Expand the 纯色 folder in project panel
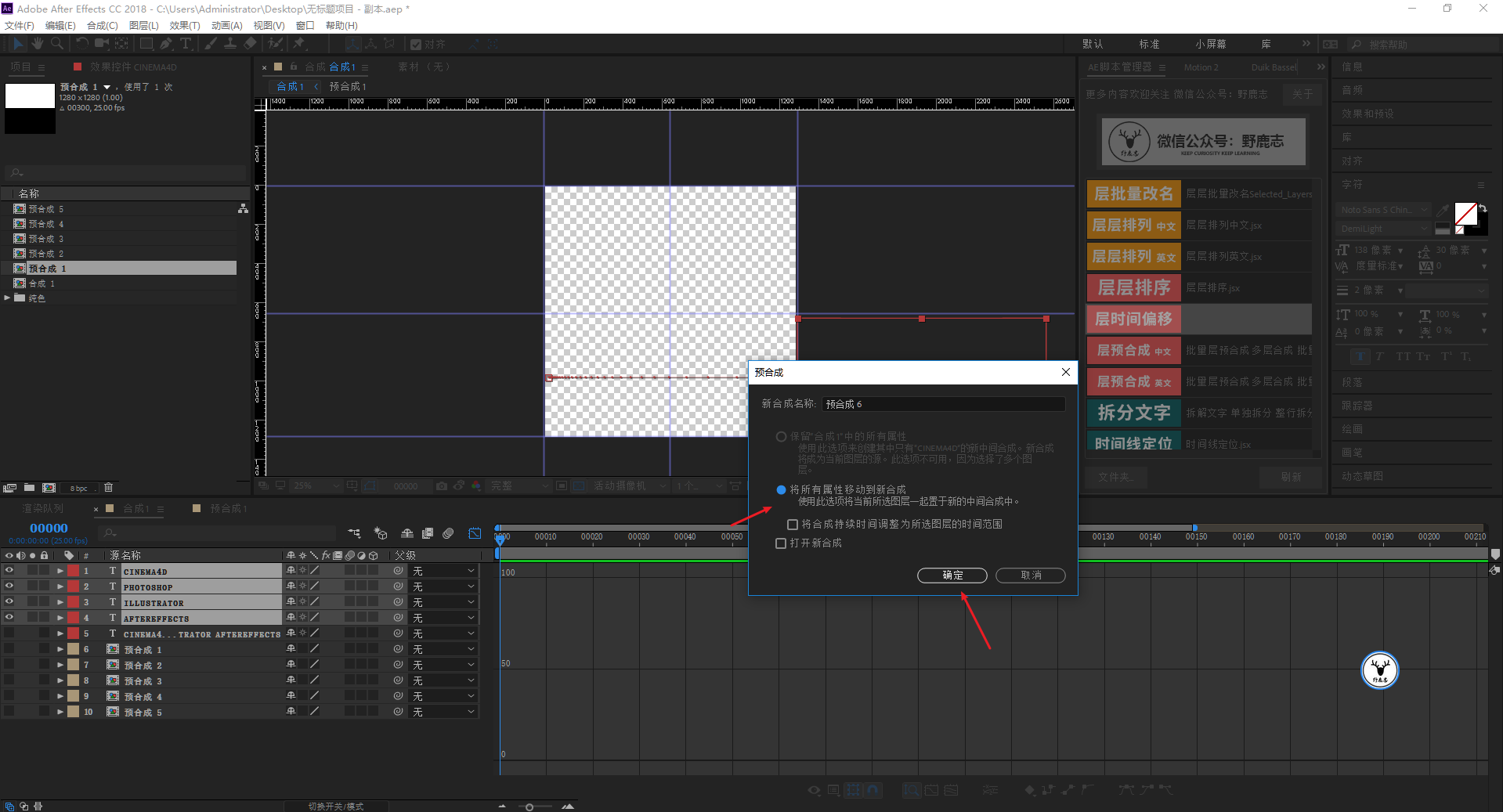The image size is (1503, 812). [x=8, y=298]
